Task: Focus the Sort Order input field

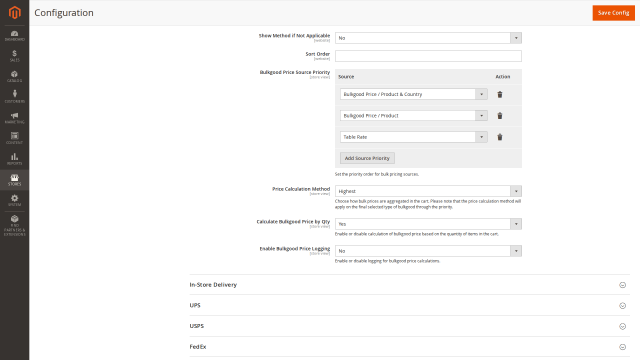Action: (428, 56)
